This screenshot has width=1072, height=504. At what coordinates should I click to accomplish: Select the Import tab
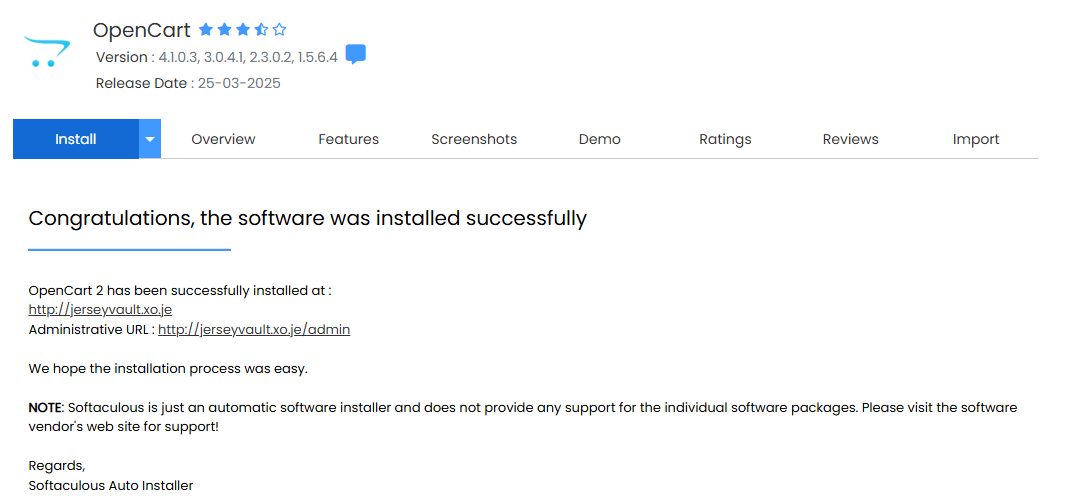pos(976,139)
